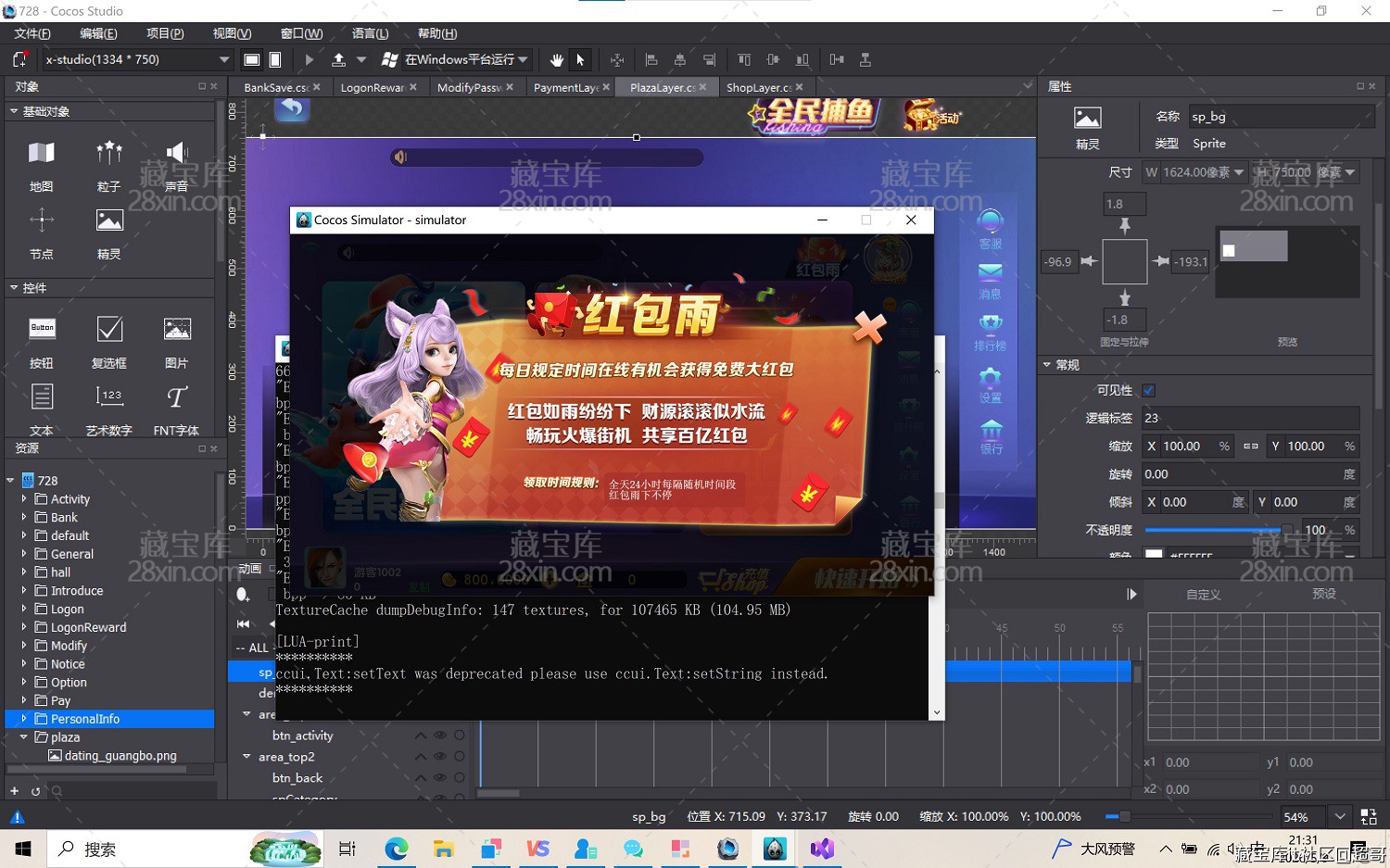Screen dimensions: 1390x868
Task: Toggle lock circle for btn_back
Action: 460,778
